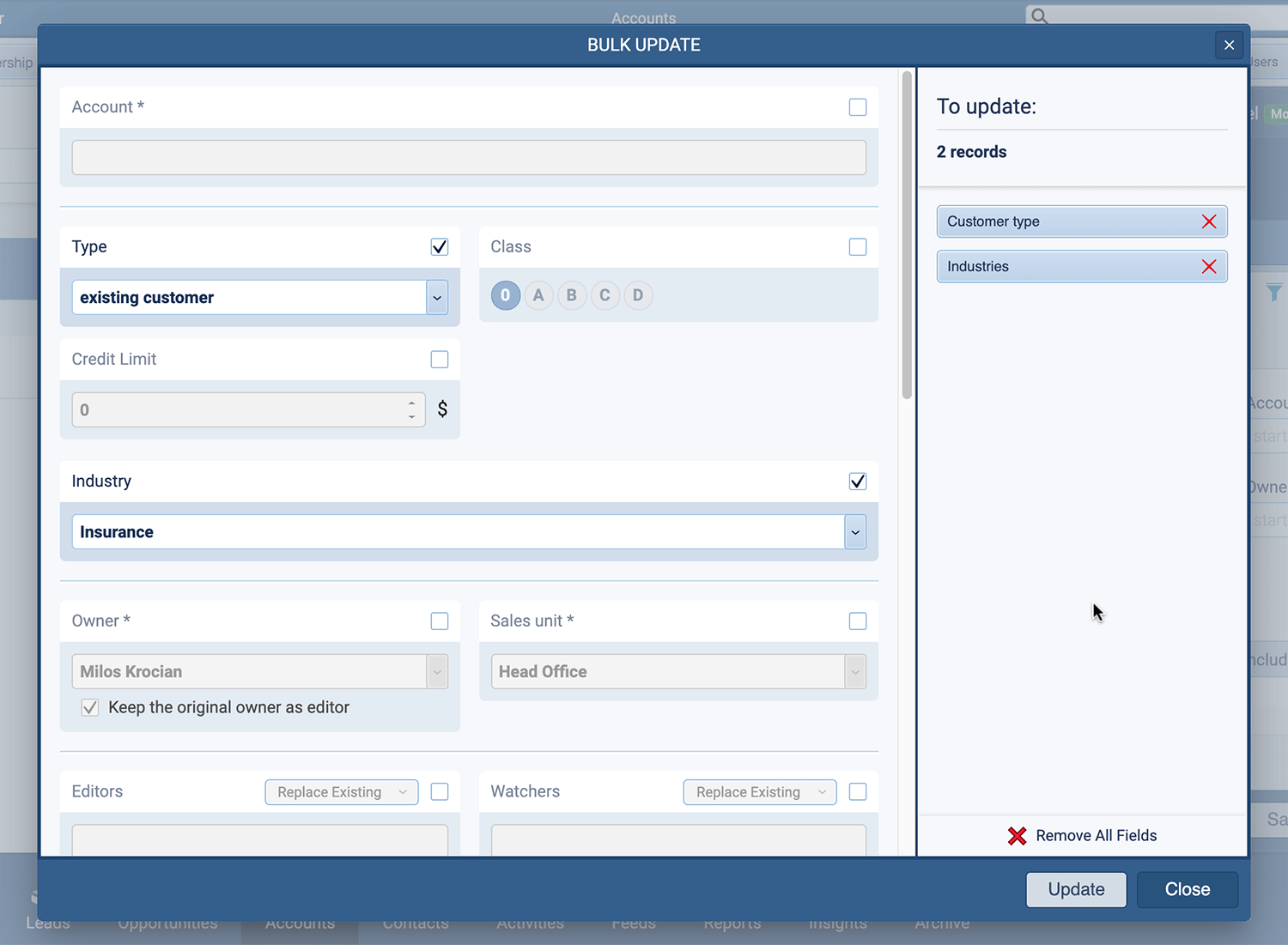
Task: Uncheck Keep the original owner as editor
Action: tap(89, 707)
